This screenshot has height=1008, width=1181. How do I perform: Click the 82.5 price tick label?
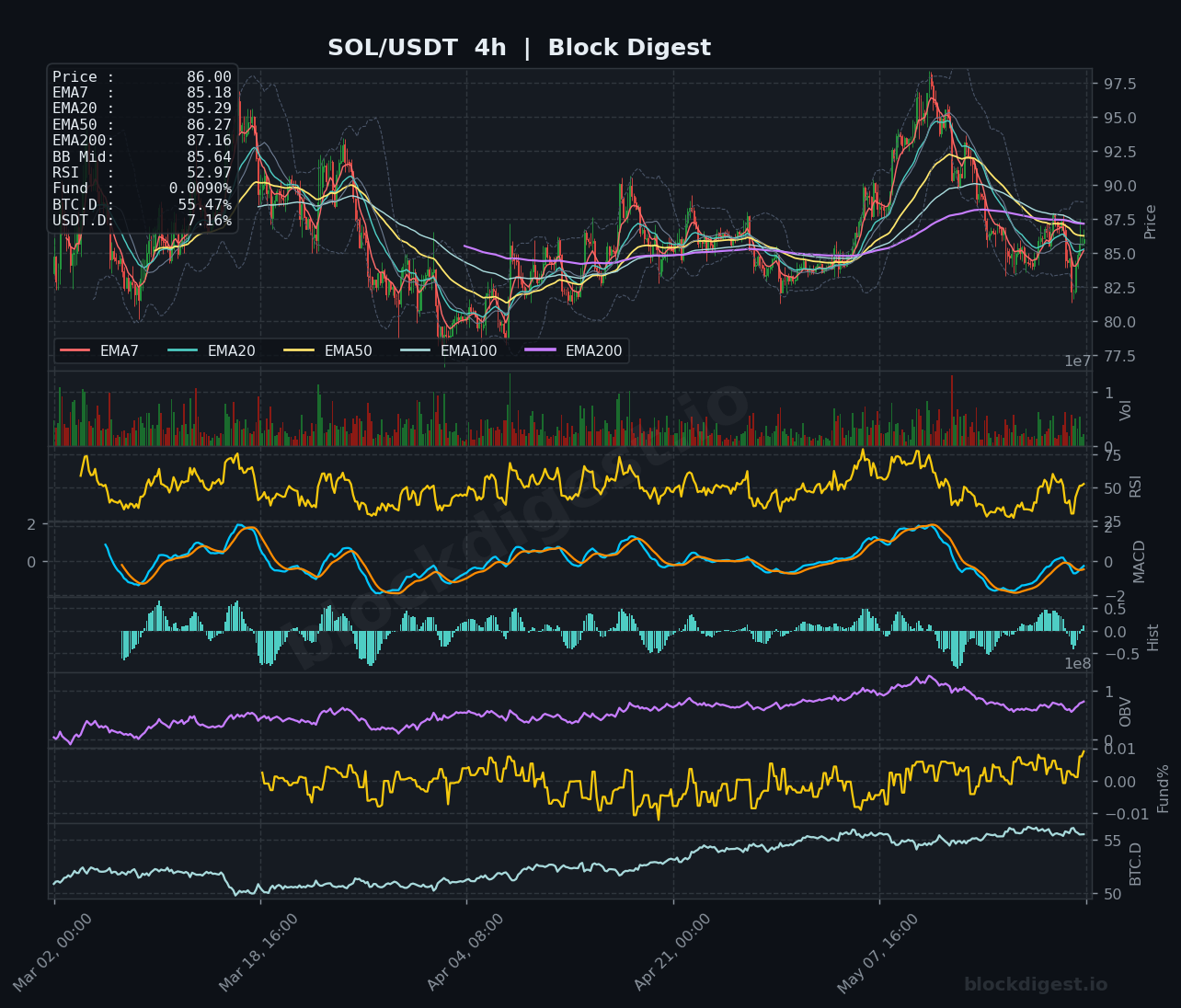click(1119, 289)
